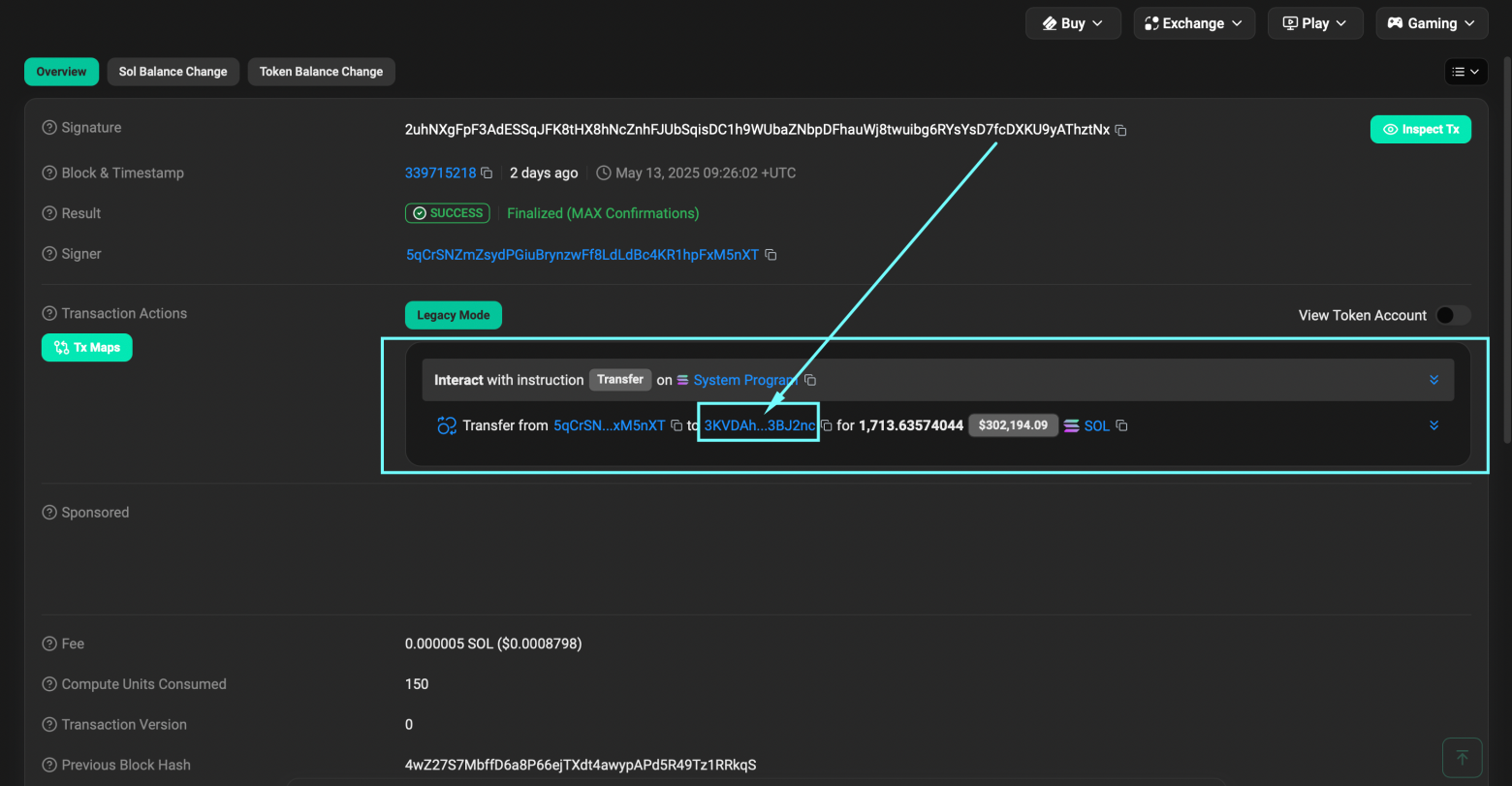The height and width of the screenshot is (786, 1512).
Task: Toggle View Token Account switch
Action: [1452, 315]
